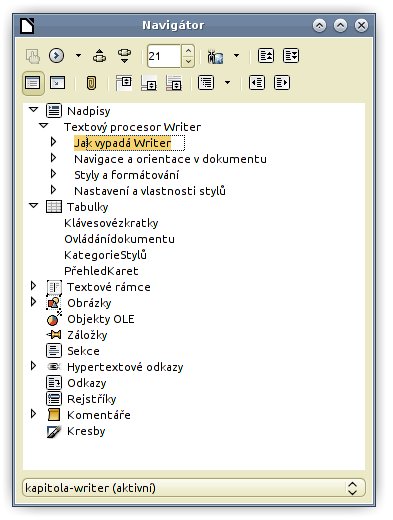Open the kapitola-writer (aktivní) document dropdown
Viewport: 393px width, 520px height.
pyautogui.click(x=194, y=488)
